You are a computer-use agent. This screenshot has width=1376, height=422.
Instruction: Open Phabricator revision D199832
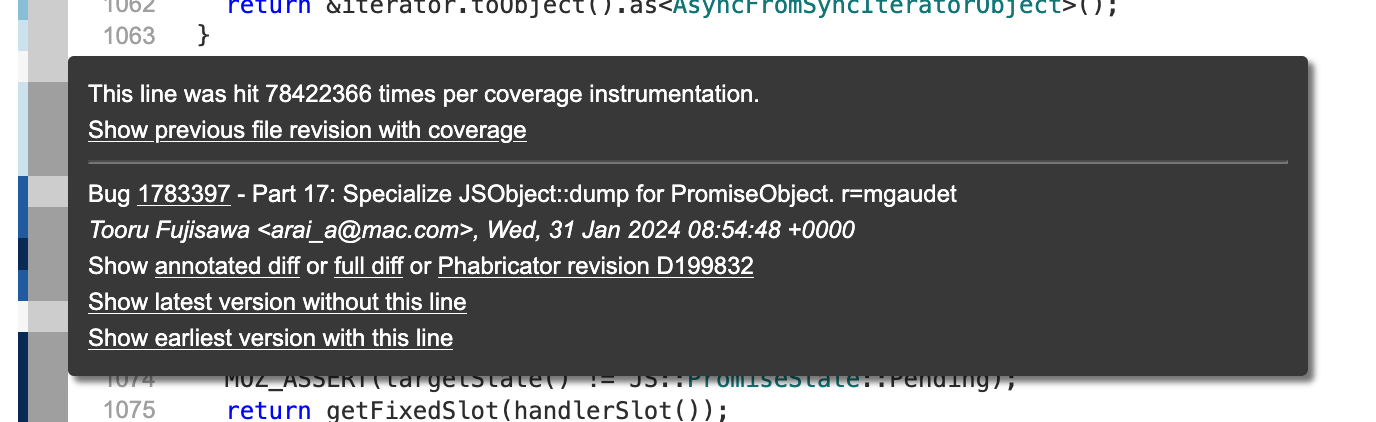coord(595,266)
